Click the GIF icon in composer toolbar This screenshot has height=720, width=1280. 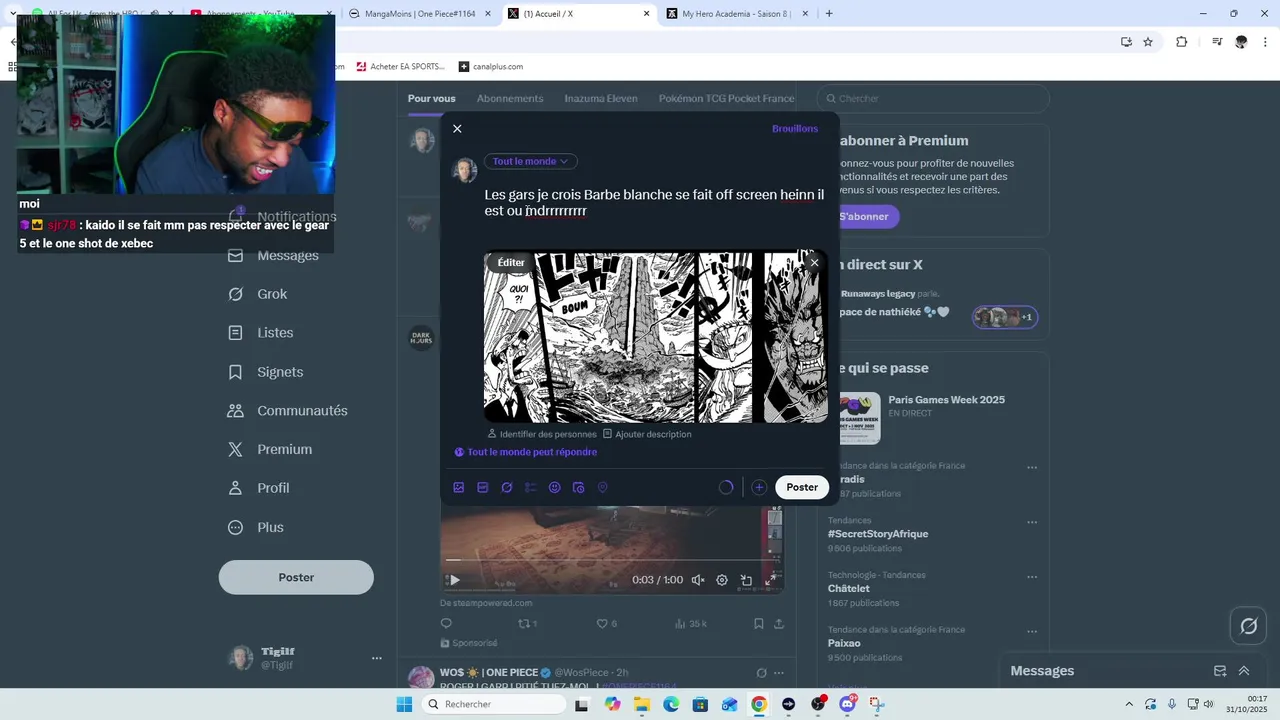click(x=483, y=488)
